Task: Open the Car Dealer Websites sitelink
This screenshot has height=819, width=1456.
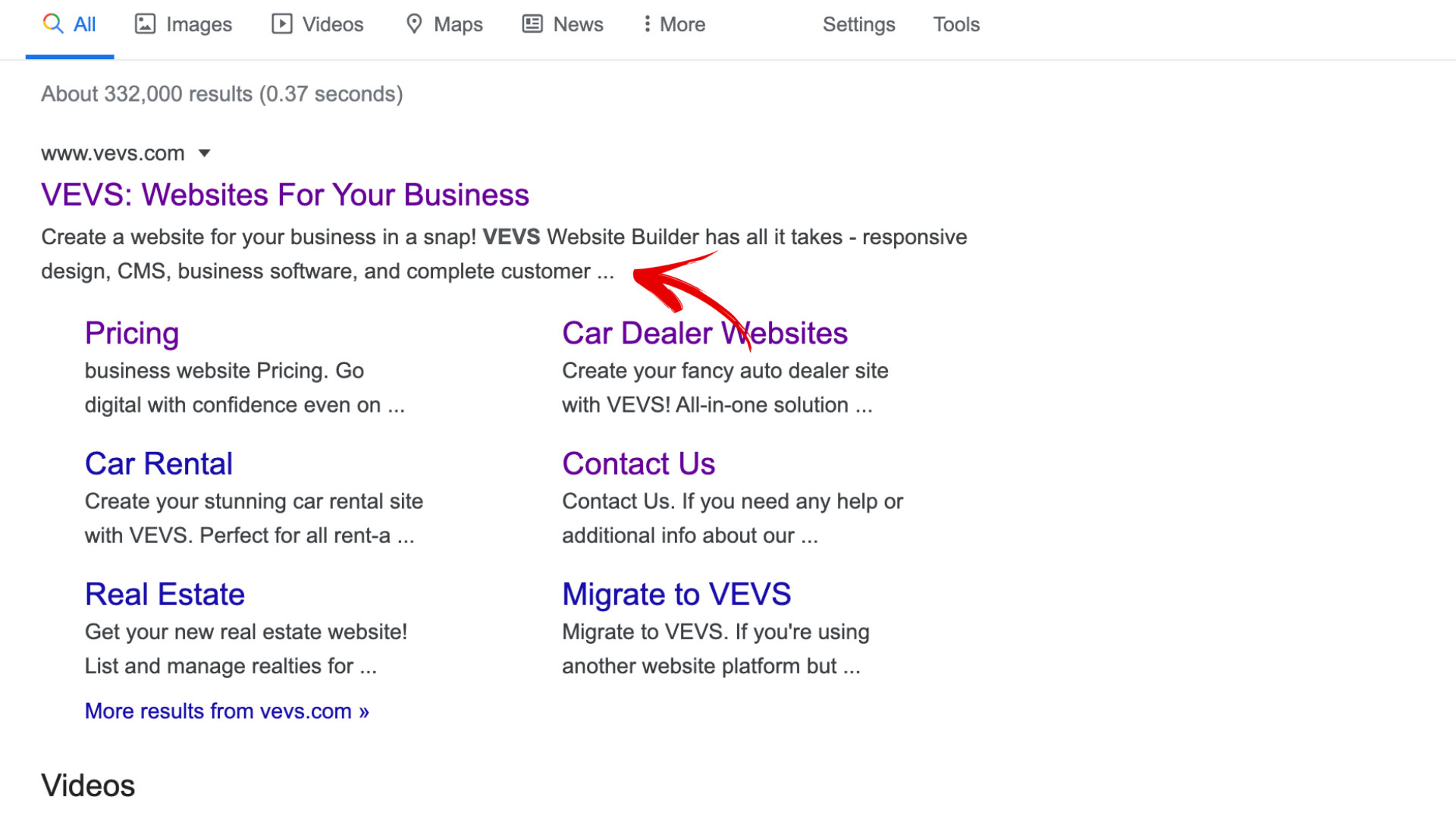Action: coord(704,334)
